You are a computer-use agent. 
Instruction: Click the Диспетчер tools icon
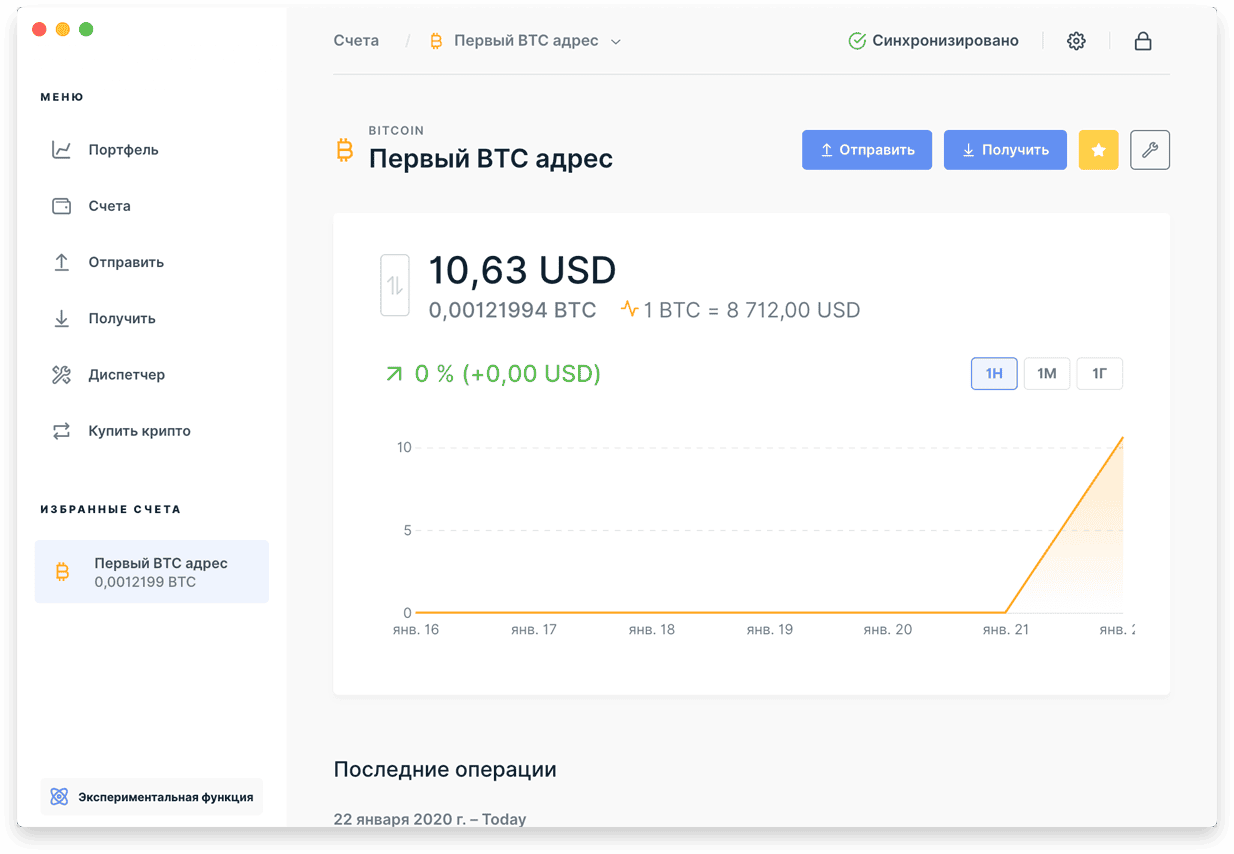[x=61, y=375]
